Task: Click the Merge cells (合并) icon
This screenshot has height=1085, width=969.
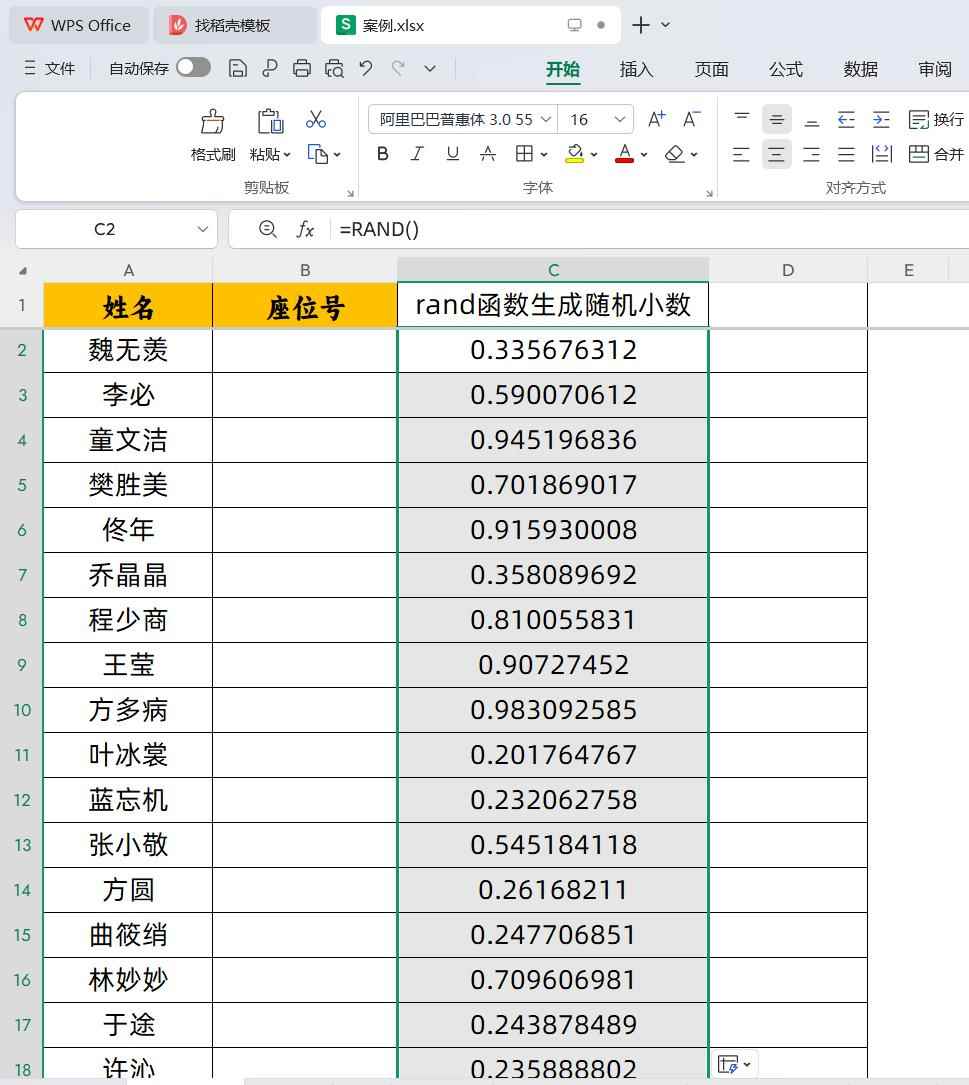Action: point(918,154)
